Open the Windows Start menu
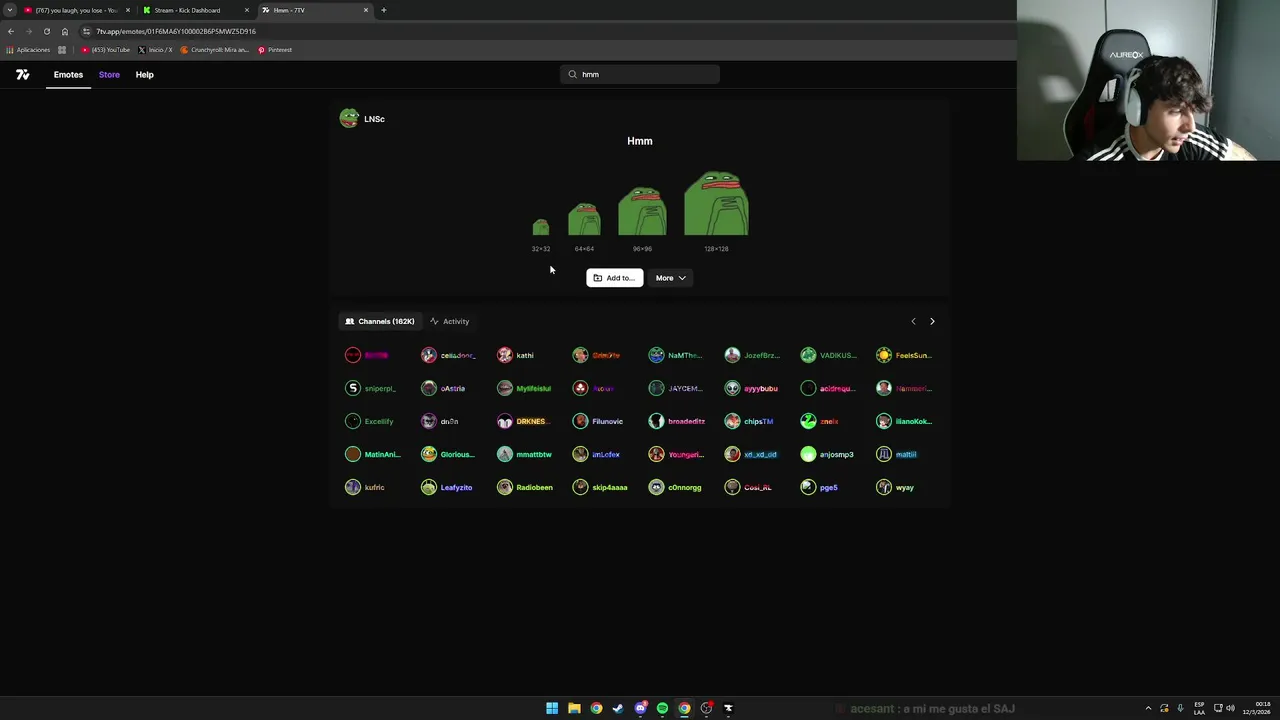The image size is (1280, 720). [x=552, y=708]
